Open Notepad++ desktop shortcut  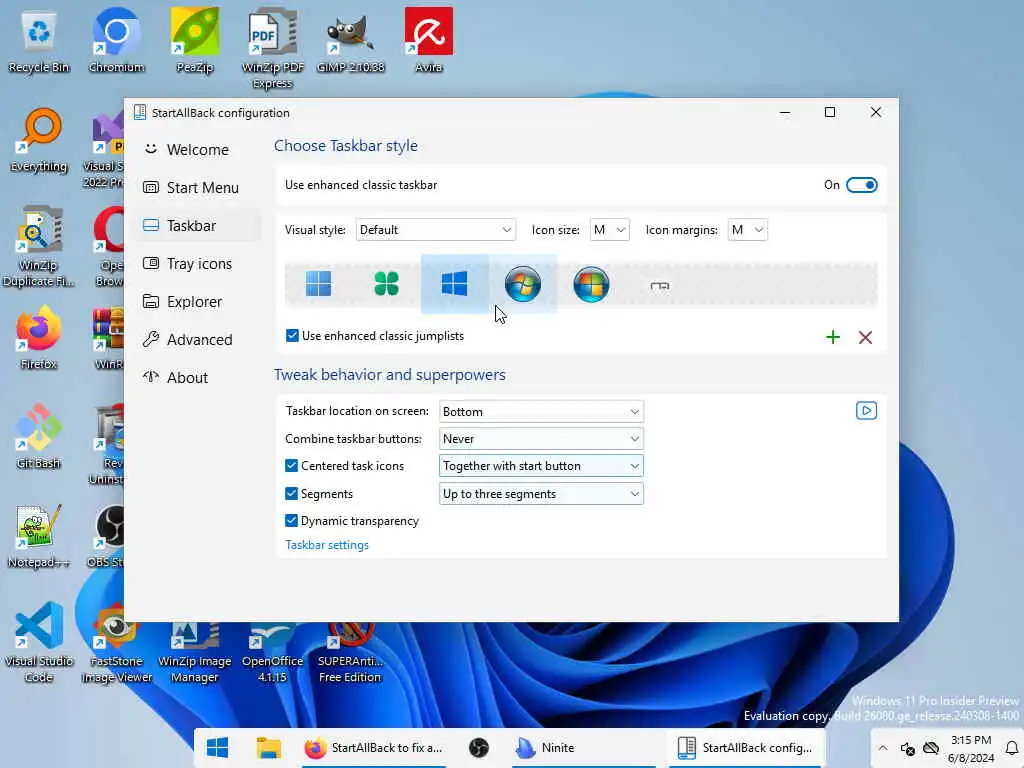(x=39, y=536)
